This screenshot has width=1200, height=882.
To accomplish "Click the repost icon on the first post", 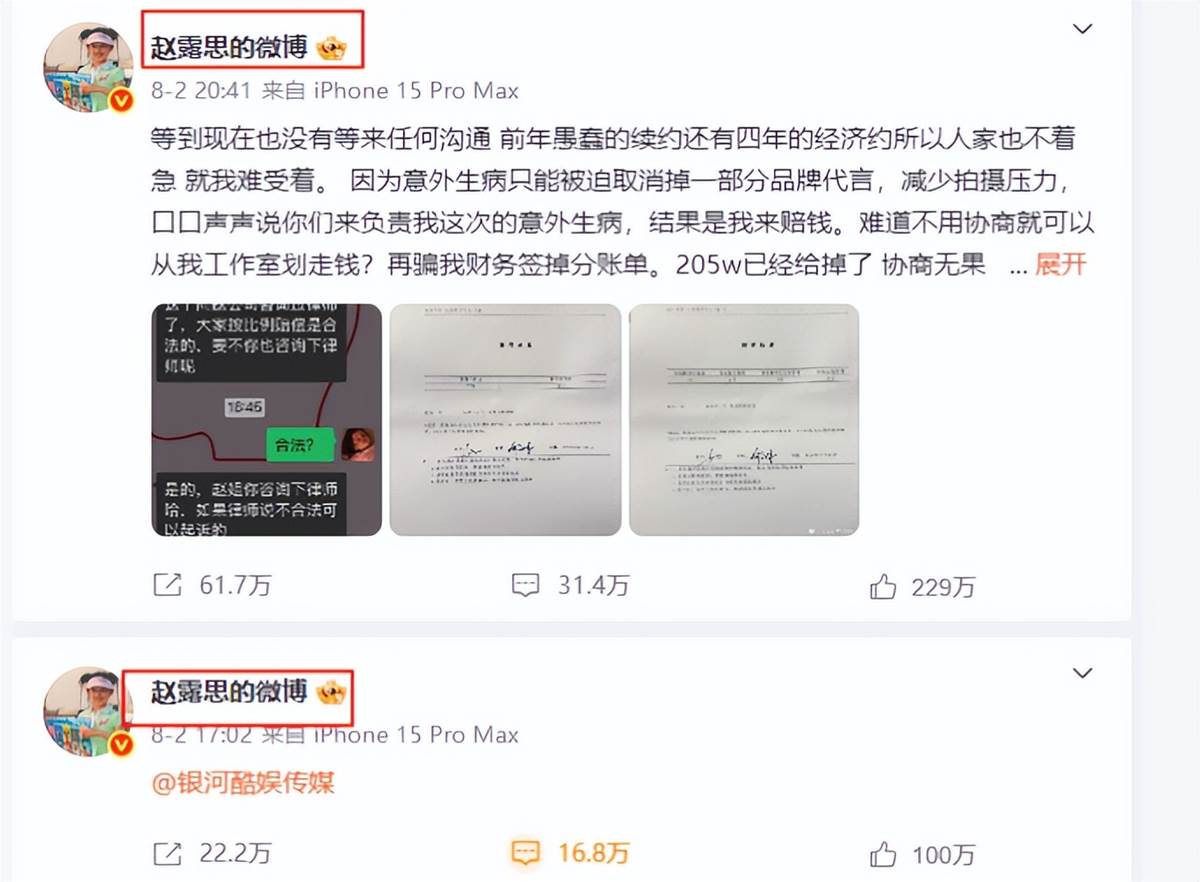I will (167, 586).
